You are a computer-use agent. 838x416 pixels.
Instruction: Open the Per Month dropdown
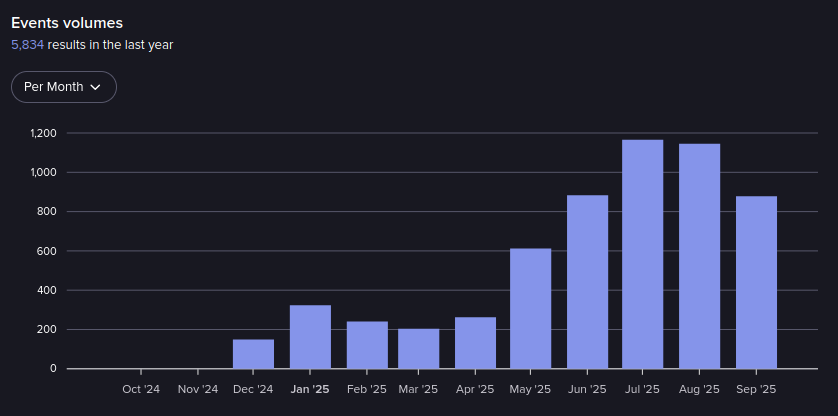(x=63, y=87)
